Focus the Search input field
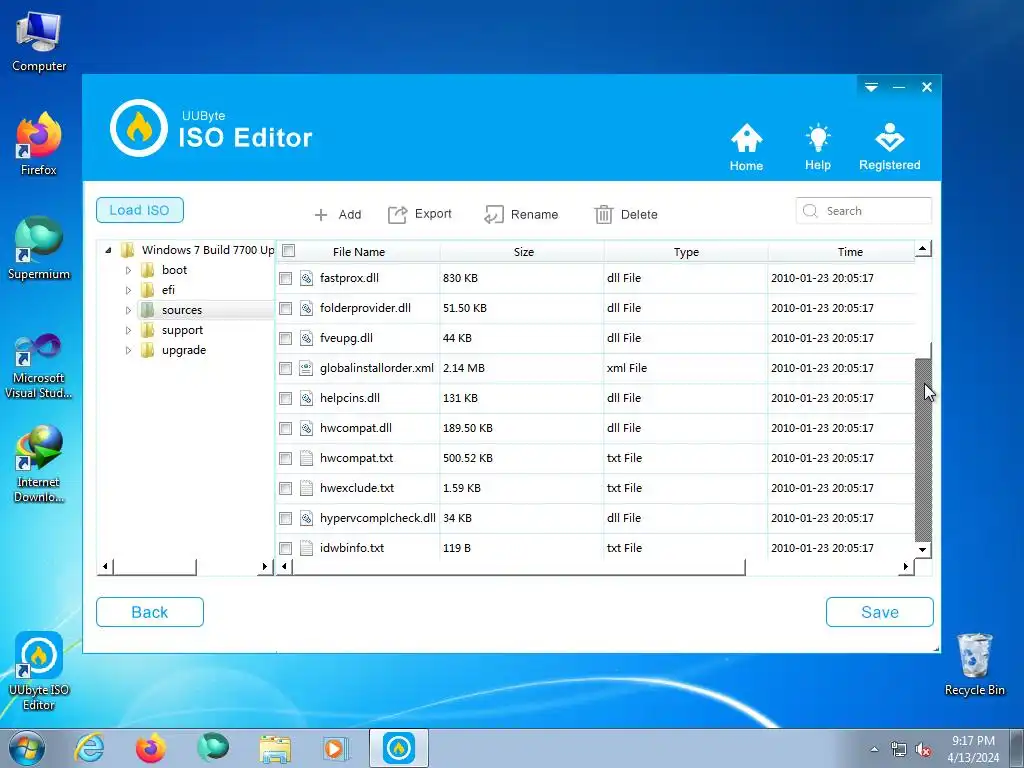1024x768 pixels. pos(863,211)
